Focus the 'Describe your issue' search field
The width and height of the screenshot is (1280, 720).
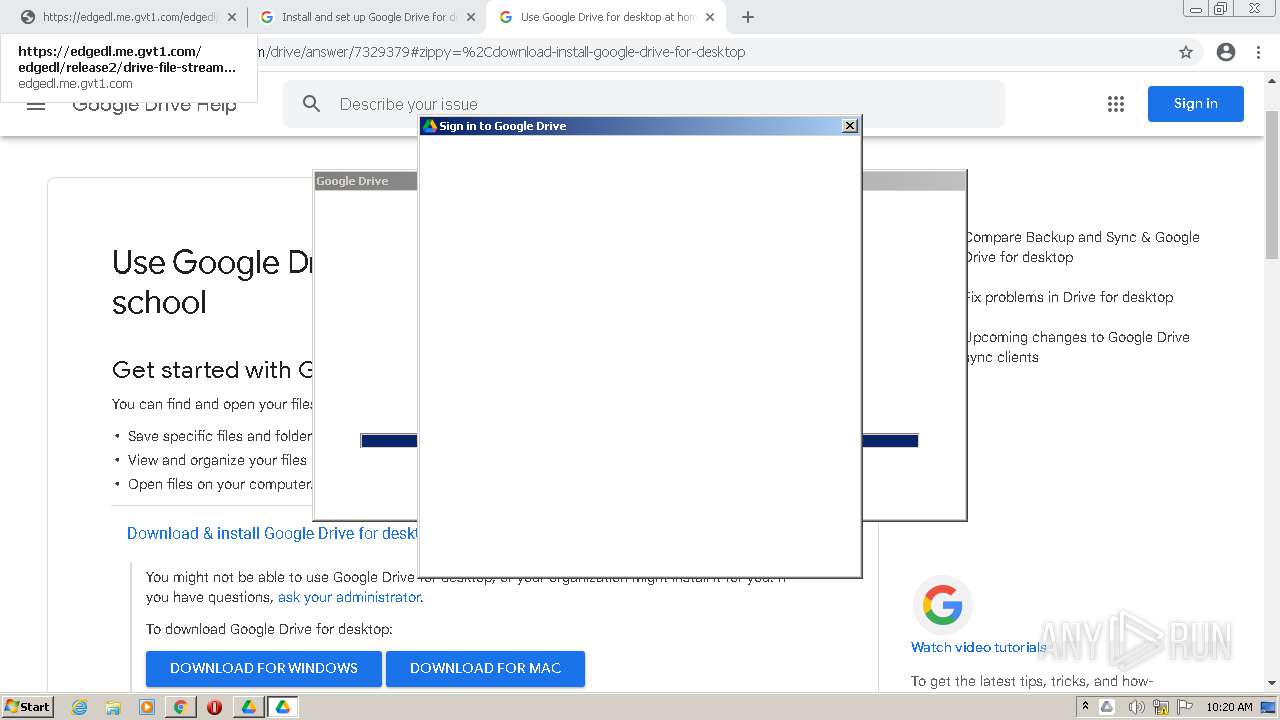[644, 104]
